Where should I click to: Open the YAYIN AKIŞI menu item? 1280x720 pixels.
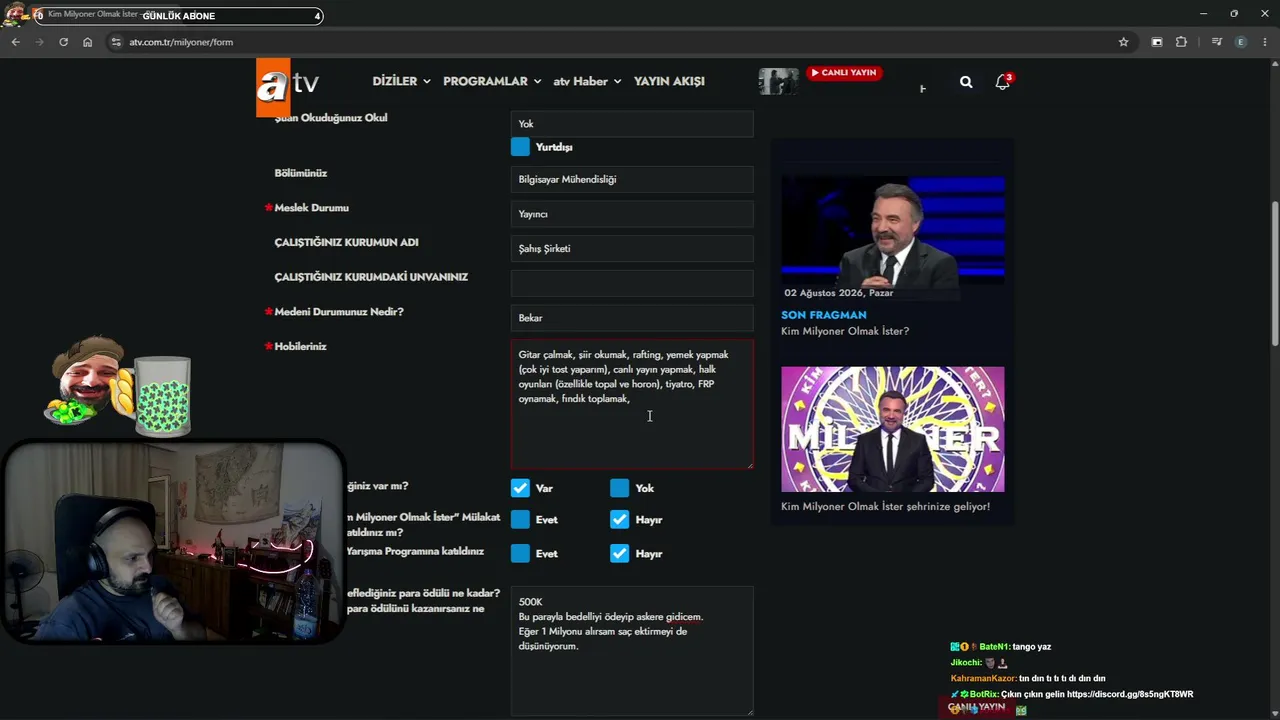pyautogui.click(x=669, y=81)
